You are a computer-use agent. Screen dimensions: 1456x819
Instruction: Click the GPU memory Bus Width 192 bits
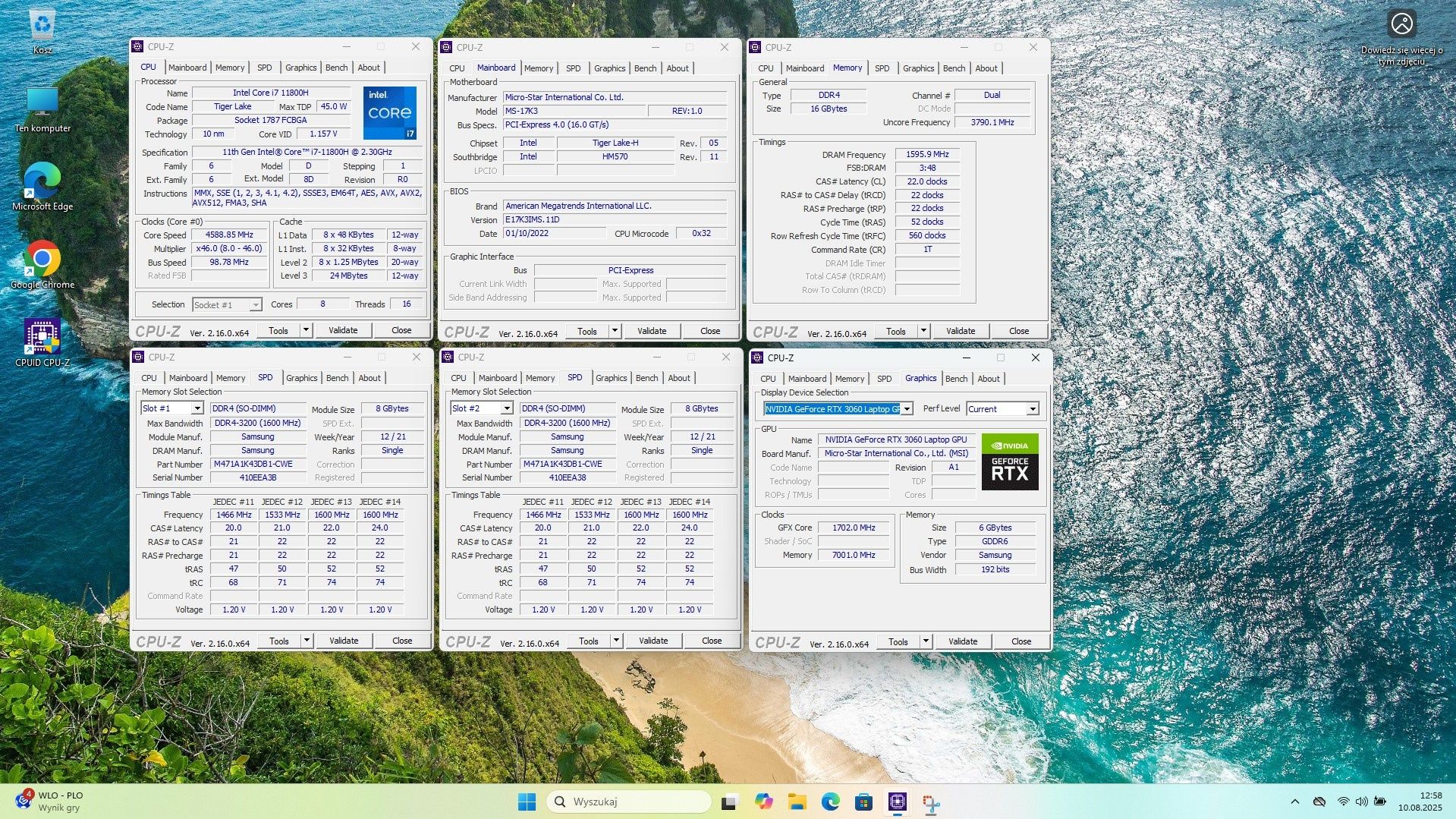click(995, 569)
